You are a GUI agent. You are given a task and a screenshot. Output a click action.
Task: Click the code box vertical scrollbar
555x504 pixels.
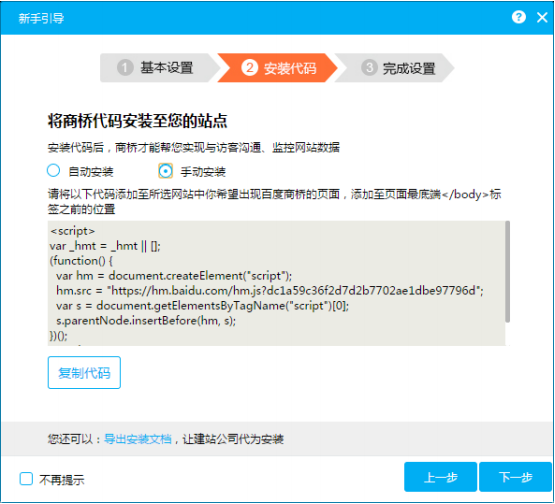(x=507, y=272)
